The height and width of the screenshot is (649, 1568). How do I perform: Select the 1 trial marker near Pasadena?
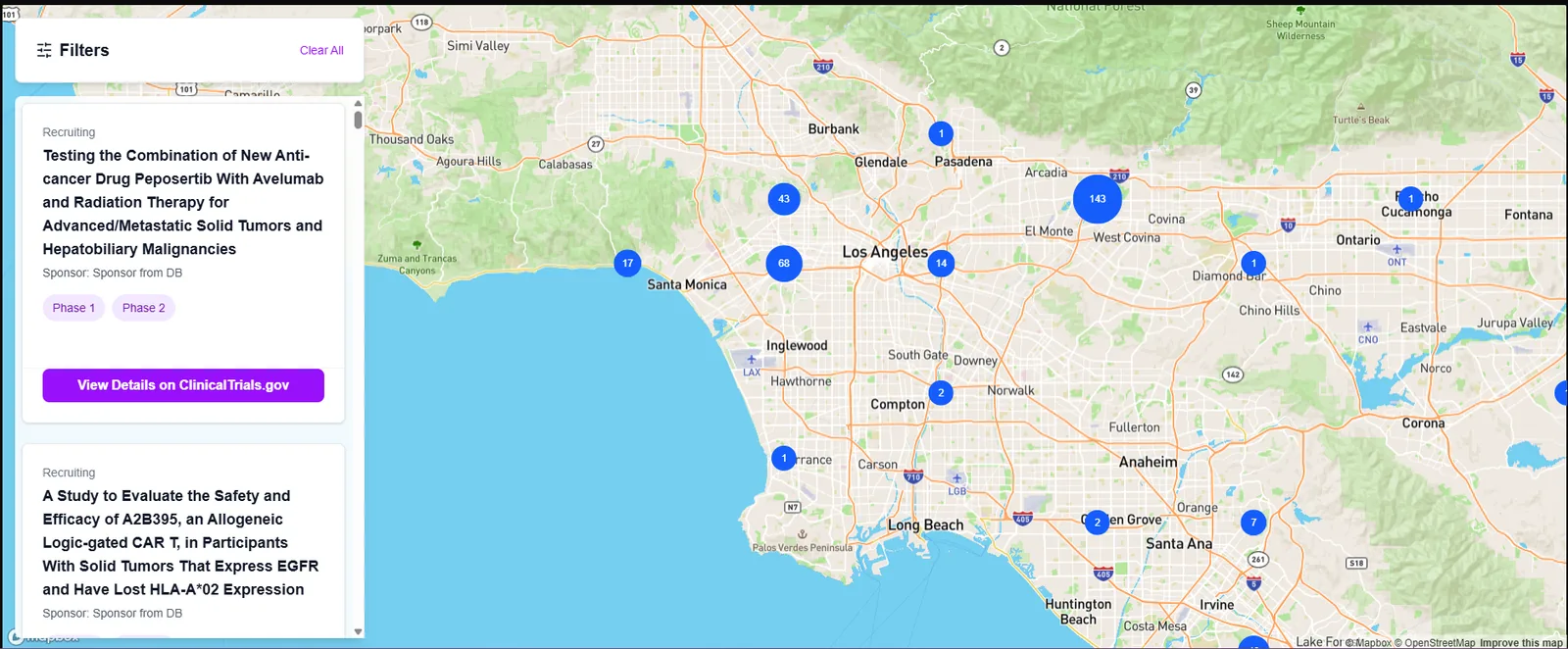pyautogui.click(x=941, y=133)
